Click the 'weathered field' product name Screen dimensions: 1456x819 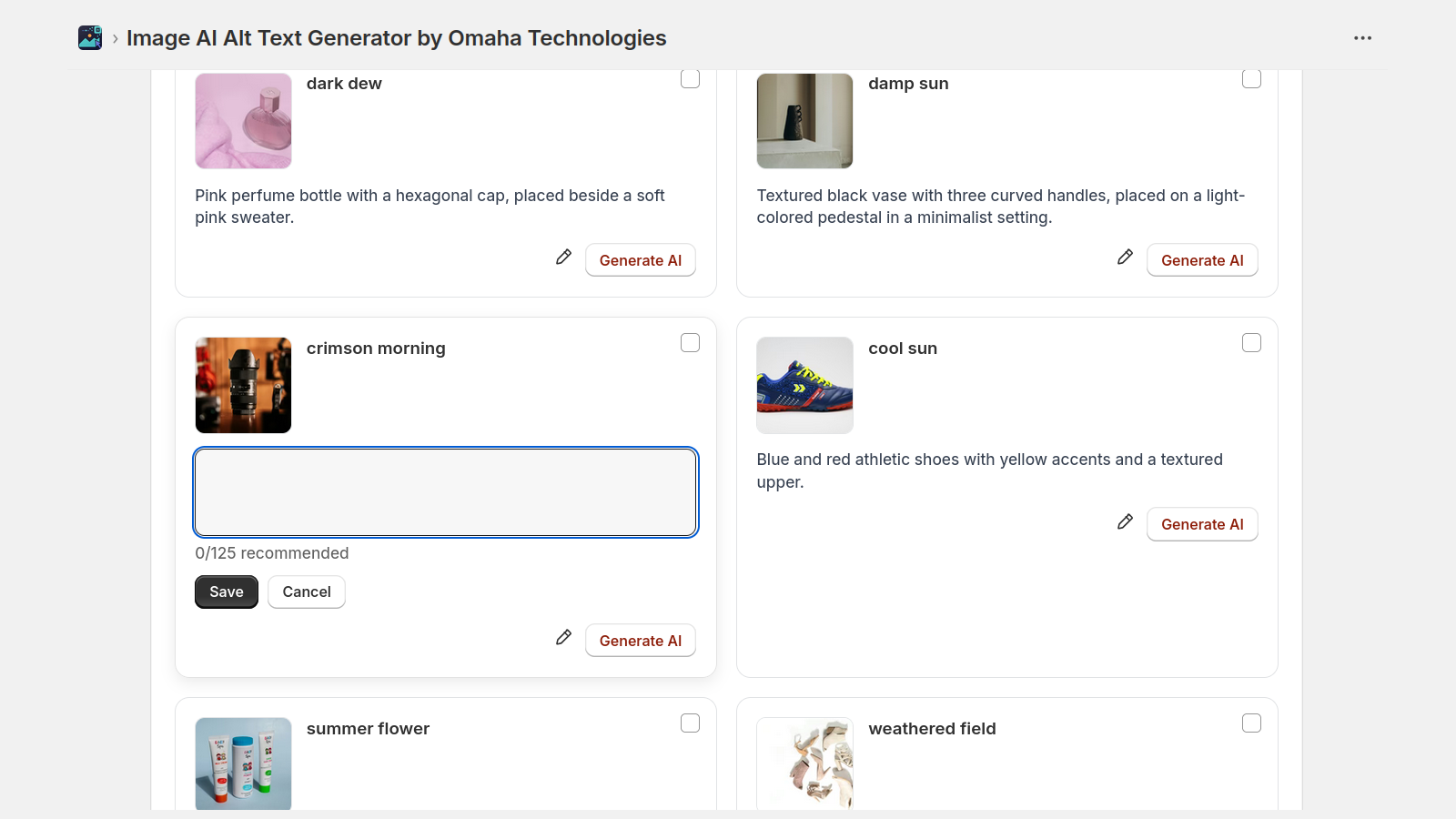coord(932,729)
